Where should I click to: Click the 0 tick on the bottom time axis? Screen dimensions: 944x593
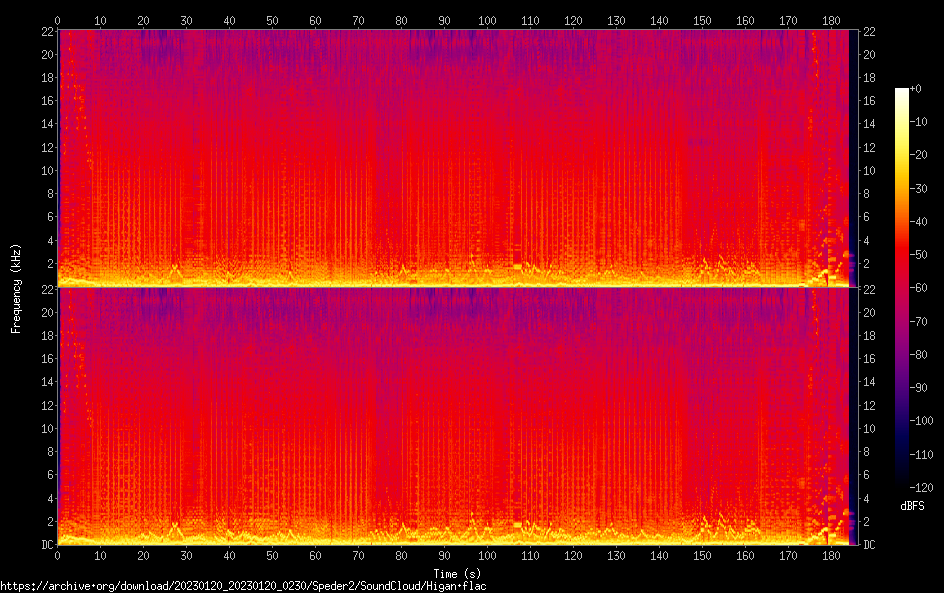[x=58, y=555]
